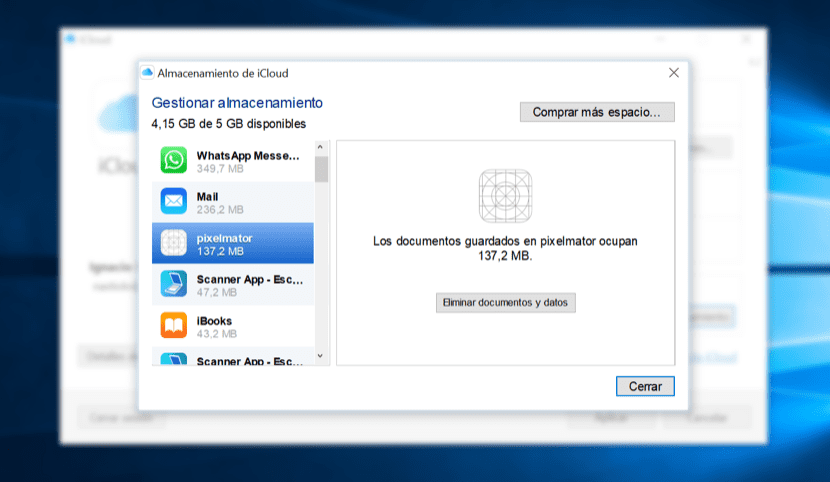Click the pixelmator placeholder icon in list
The image size is (830, 482).
(x=174, y=243)
